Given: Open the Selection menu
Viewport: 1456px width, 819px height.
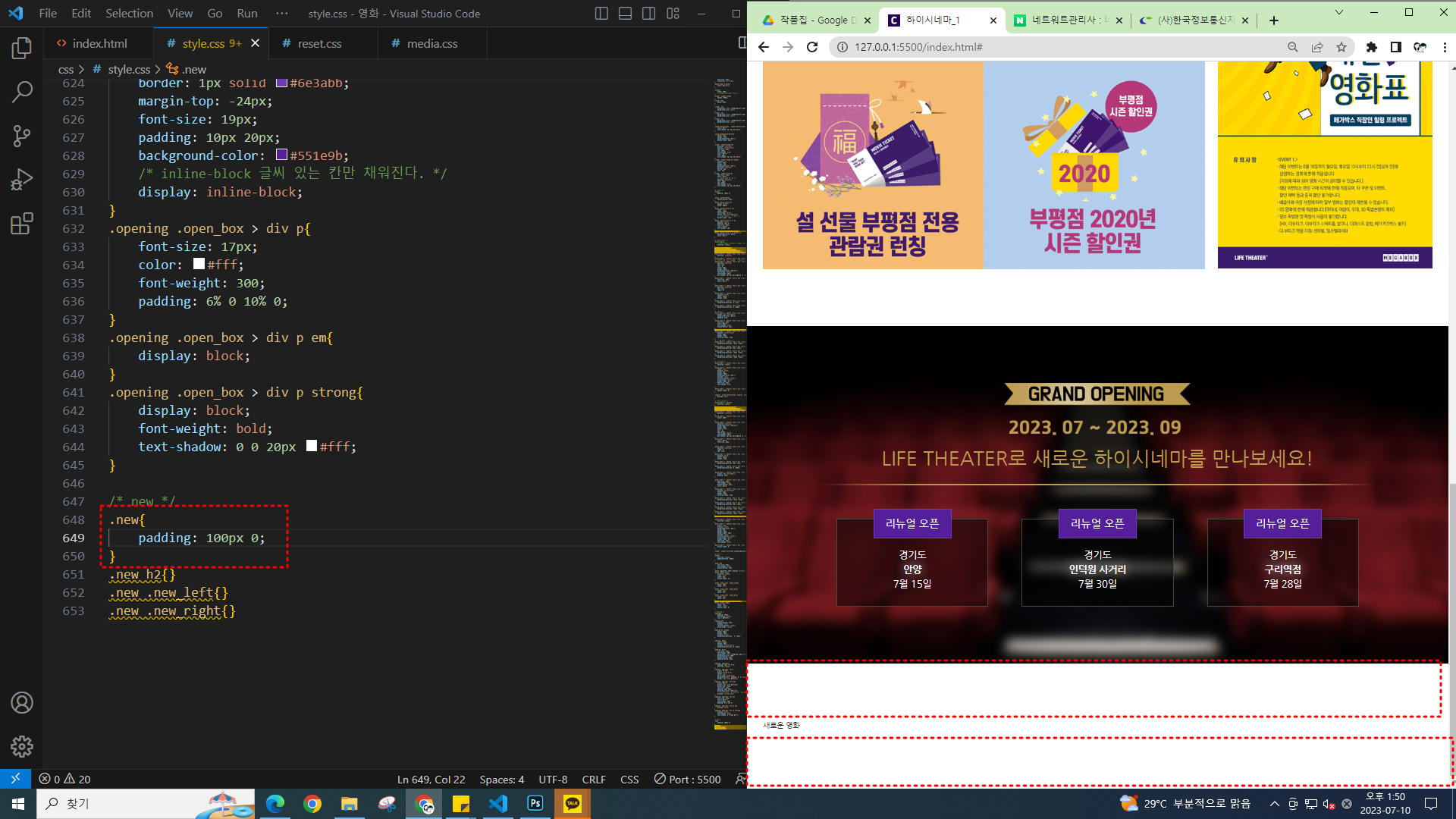Looking at the screenshot, I should [129, 14].
